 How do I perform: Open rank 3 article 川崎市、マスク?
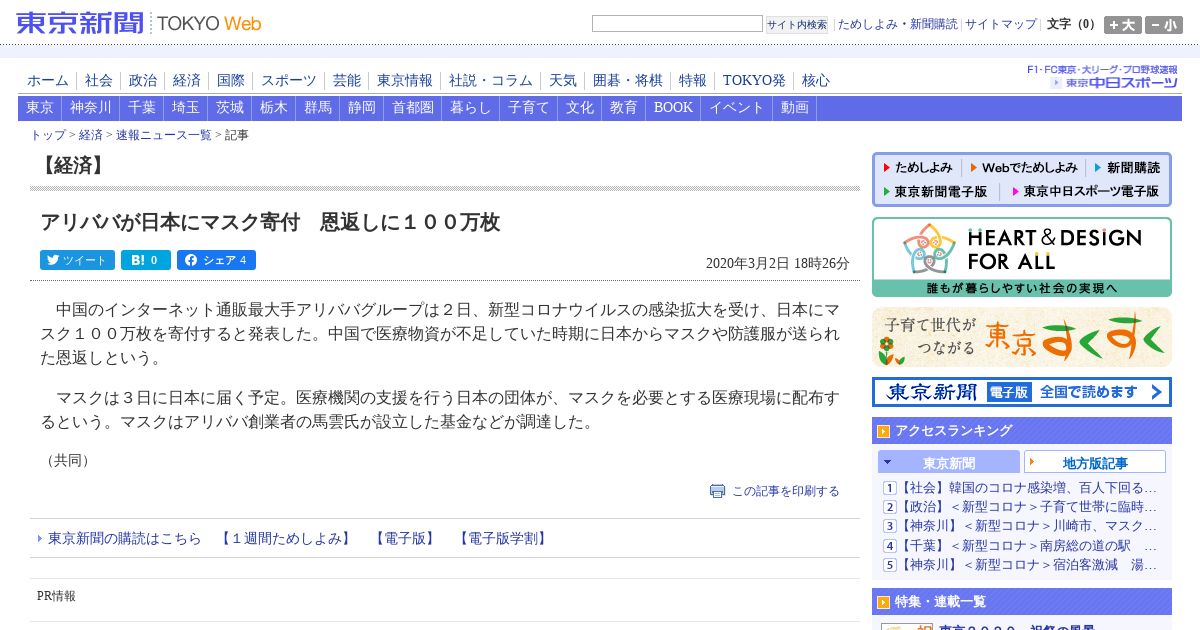coord(1028,526)
